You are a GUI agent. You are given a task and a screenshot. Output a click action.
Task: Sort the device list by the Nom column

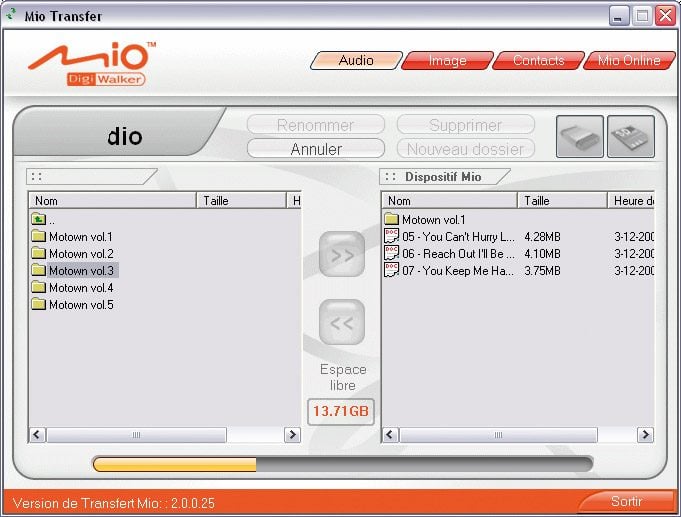point(449,201)
